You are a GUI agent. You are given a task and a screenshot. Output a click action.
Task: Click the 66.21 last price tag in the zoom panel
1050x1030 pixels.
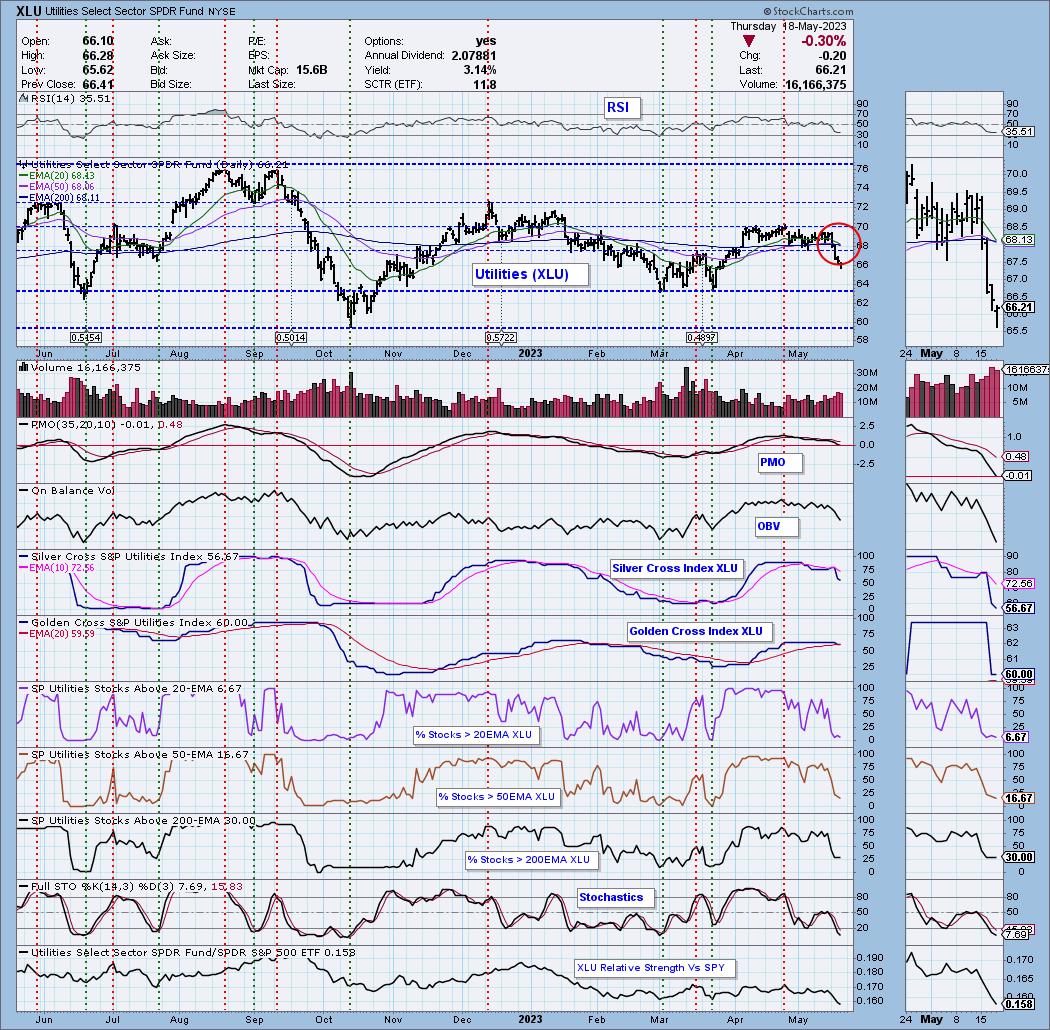click(x=1020, y=307)
